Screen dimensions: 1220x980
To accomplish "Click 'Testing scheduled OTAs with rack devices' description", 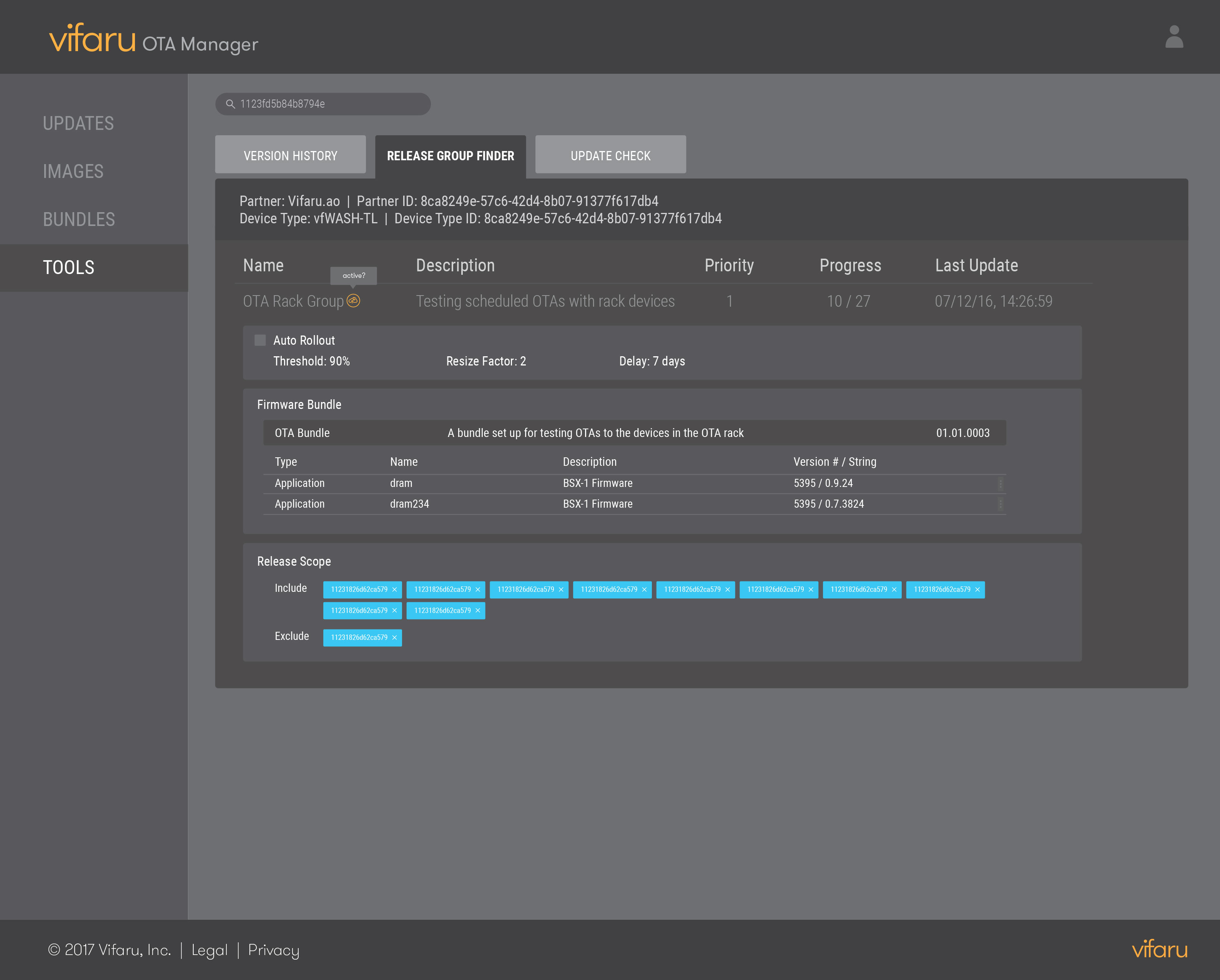I will tap(545, 301).
